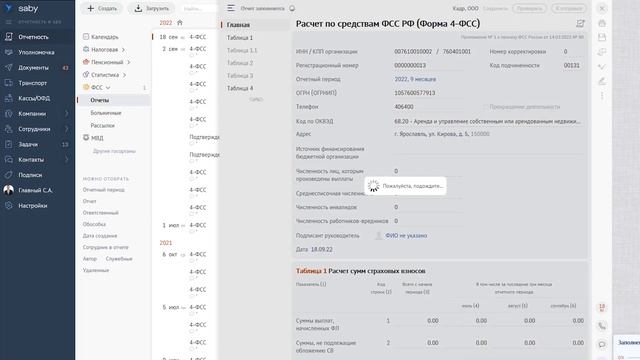This screenshot has width=640, height=360.
Task: Click the ФИО не указано link
Action: pyautogui.click(x=406, y=236)
